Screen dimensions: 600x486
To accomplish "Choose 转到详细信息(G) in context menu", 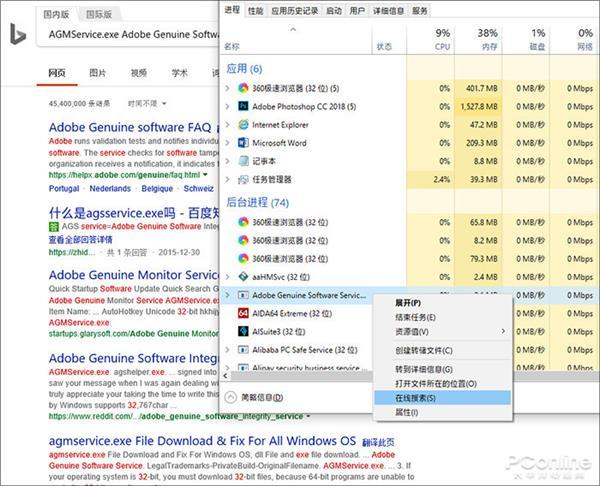I will coord(443,369).
